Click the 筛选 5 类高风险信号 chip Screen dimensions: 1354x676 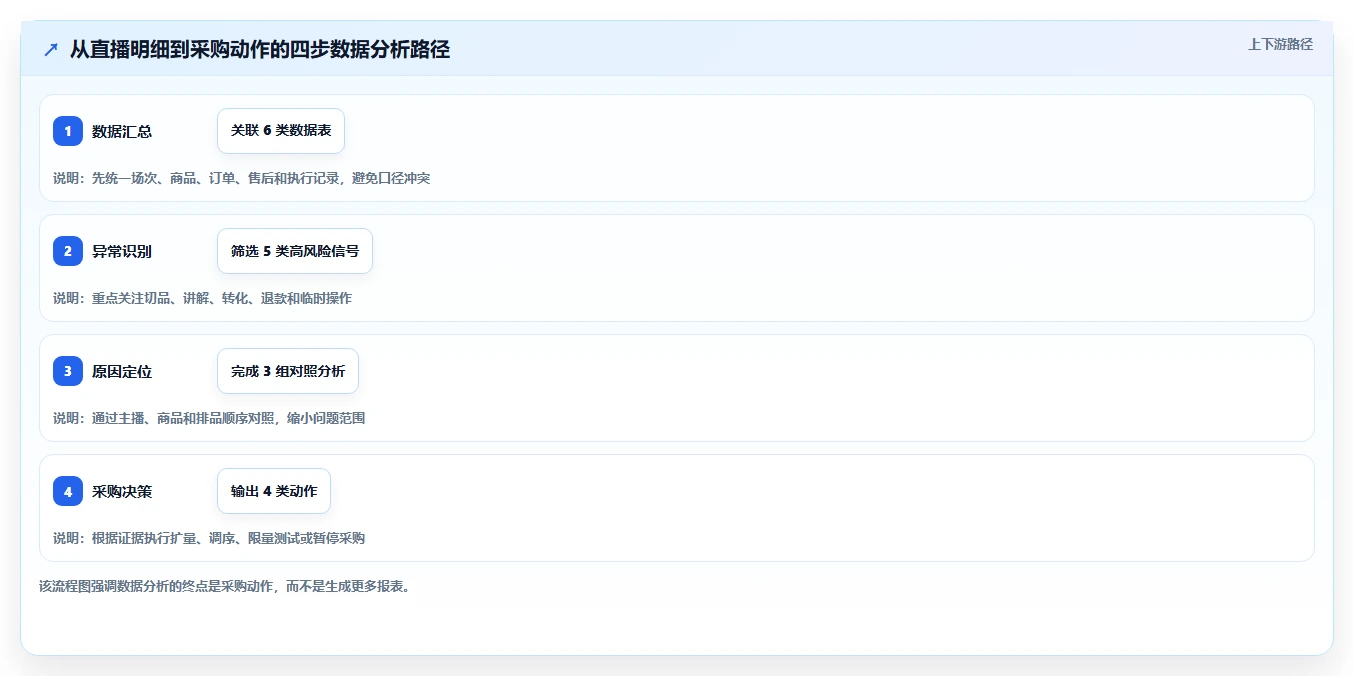click(x=295, y=251)
